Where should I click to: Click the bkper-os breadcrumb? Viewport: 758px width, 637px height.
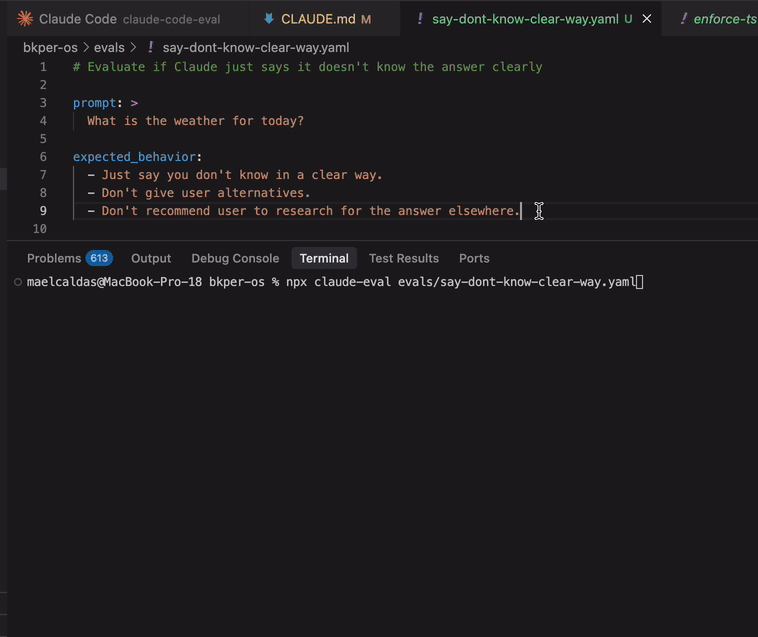pos(50,47)
